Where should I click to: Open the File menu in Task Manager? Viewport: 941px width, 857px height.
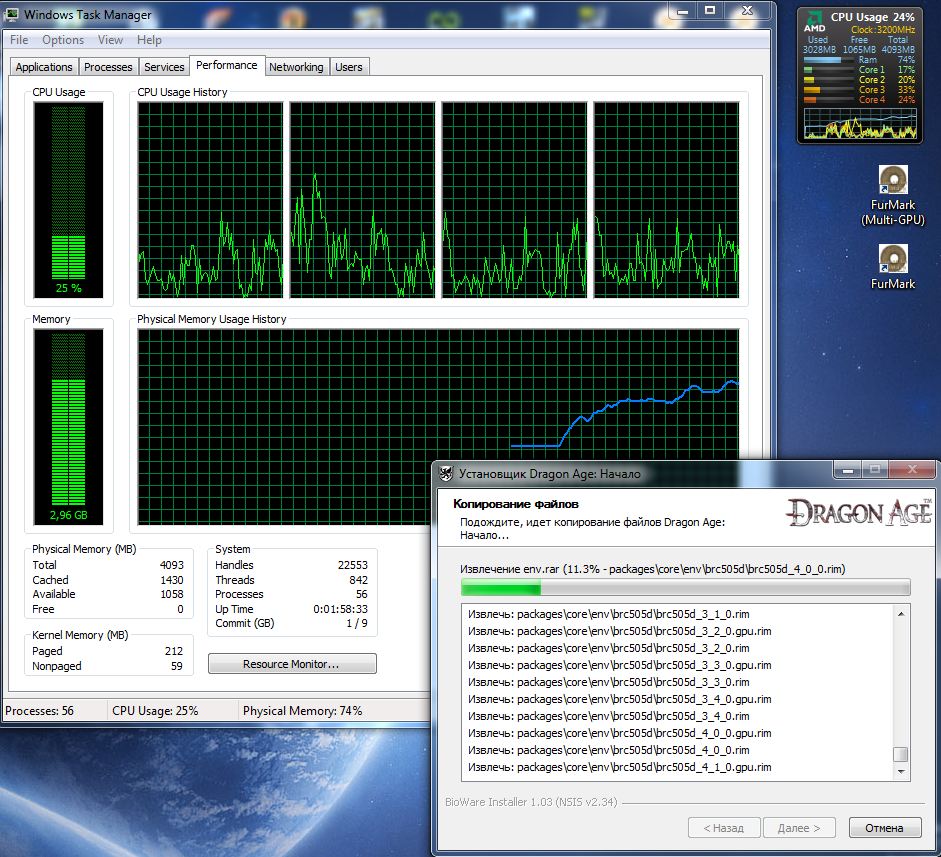19,40
